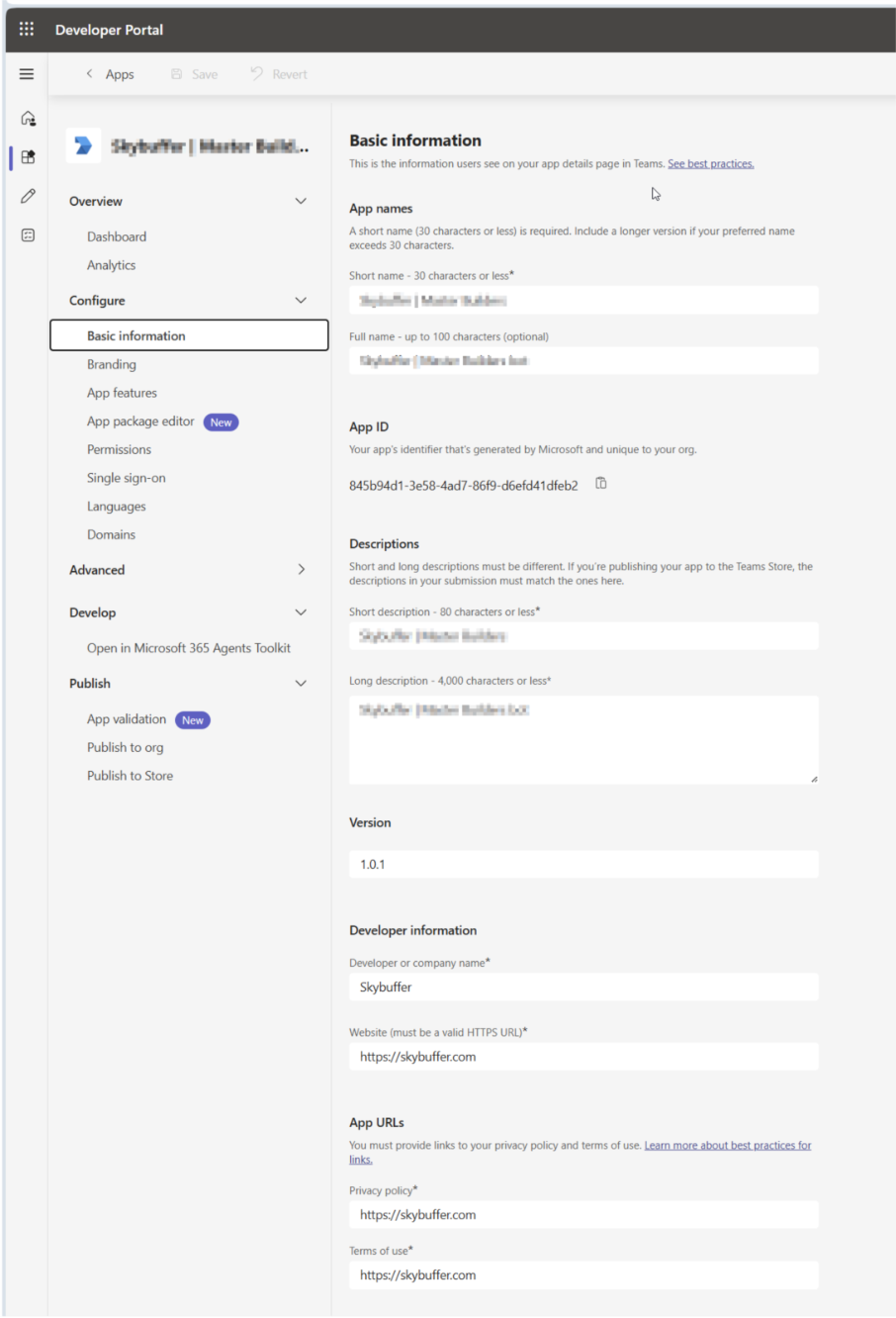Click the Home icon in left rail
The image size is (896, 1318).
[x=28, y=118]
